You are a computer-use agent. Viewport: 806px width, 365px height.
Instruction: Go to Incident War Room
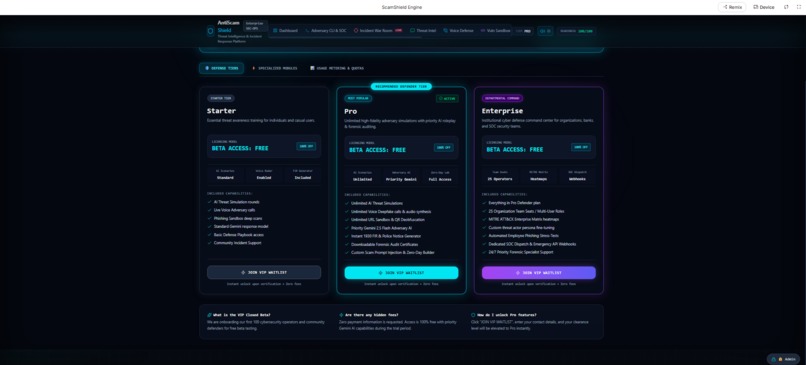[x=378, y=30]
